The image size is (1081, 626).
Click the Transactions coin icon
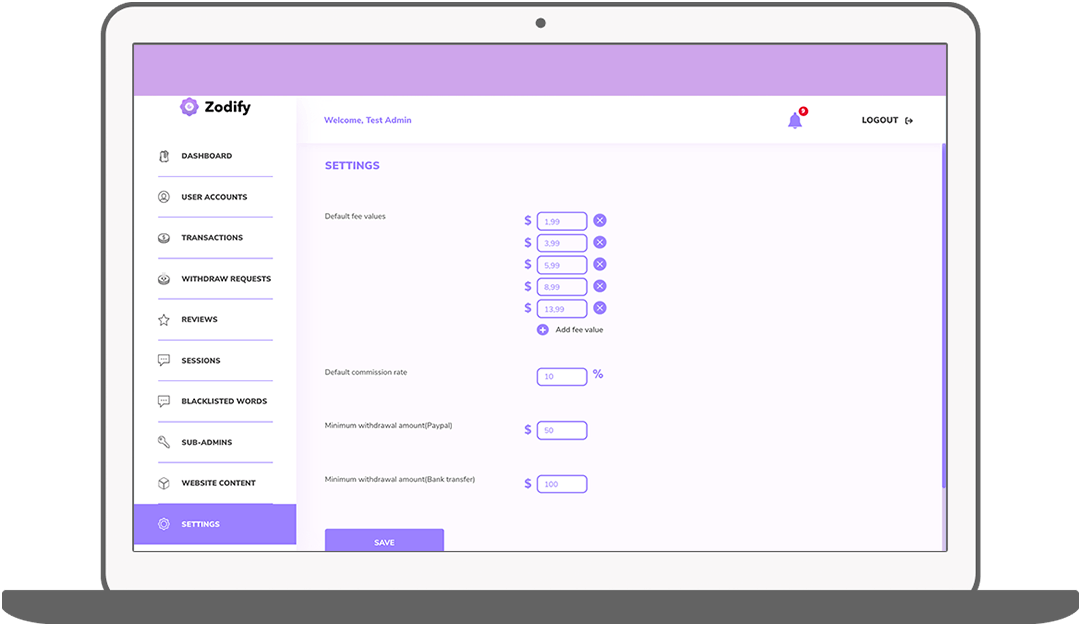(x=164, y=238)
